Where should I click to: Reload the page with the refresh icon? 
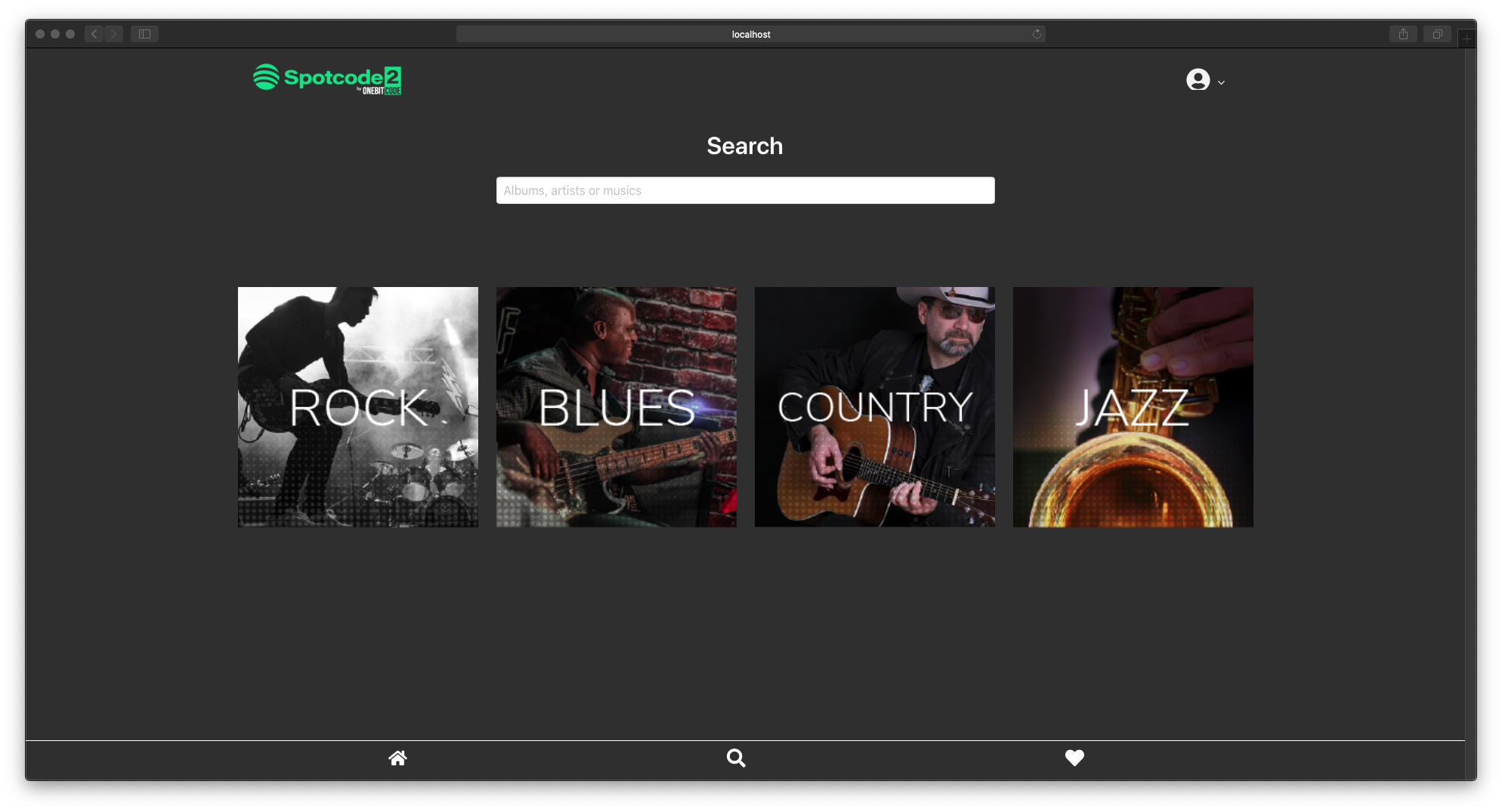tap(1037, 34)
